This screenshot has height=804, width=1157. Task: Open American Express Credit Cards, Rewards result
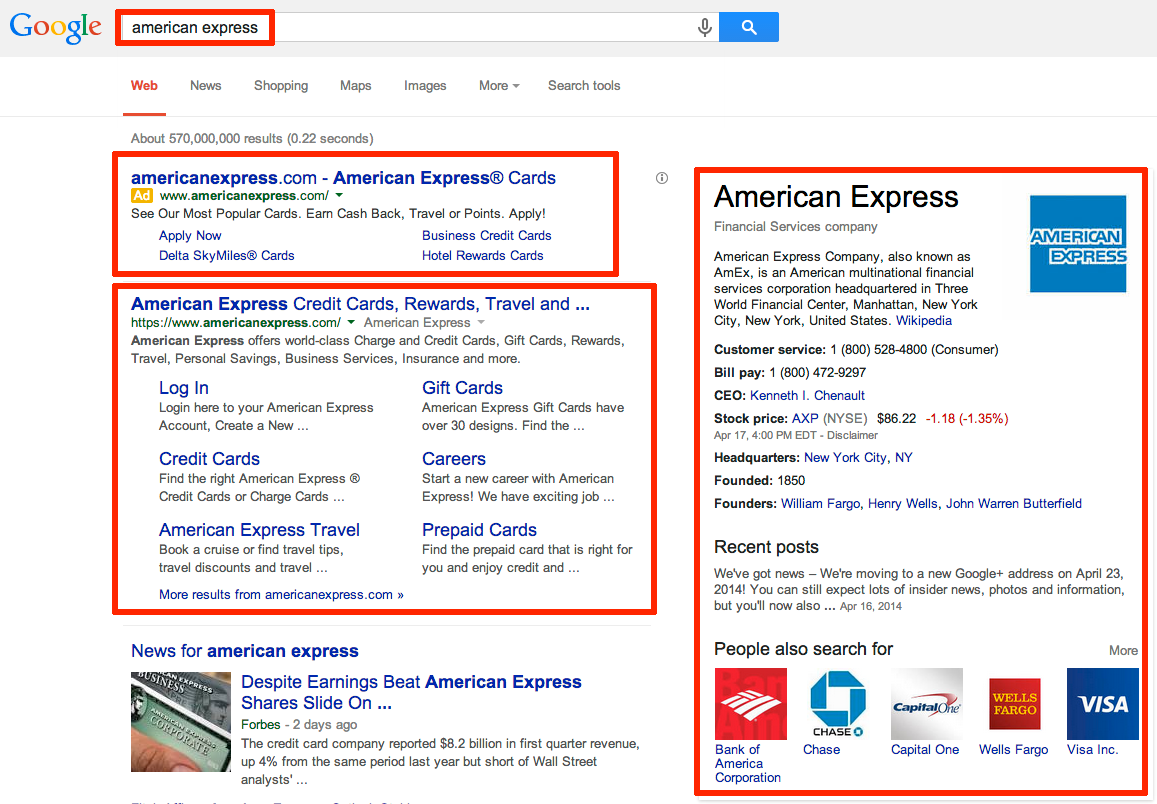(x=360, y=304)
